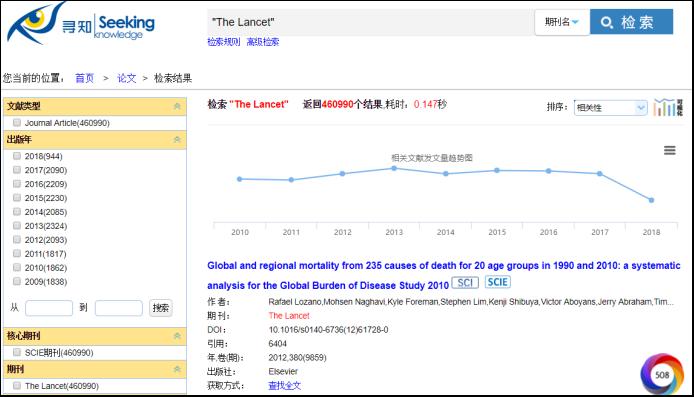
Task: Open the 排序 相关性 sort dropdown
Action: (610, 108)
